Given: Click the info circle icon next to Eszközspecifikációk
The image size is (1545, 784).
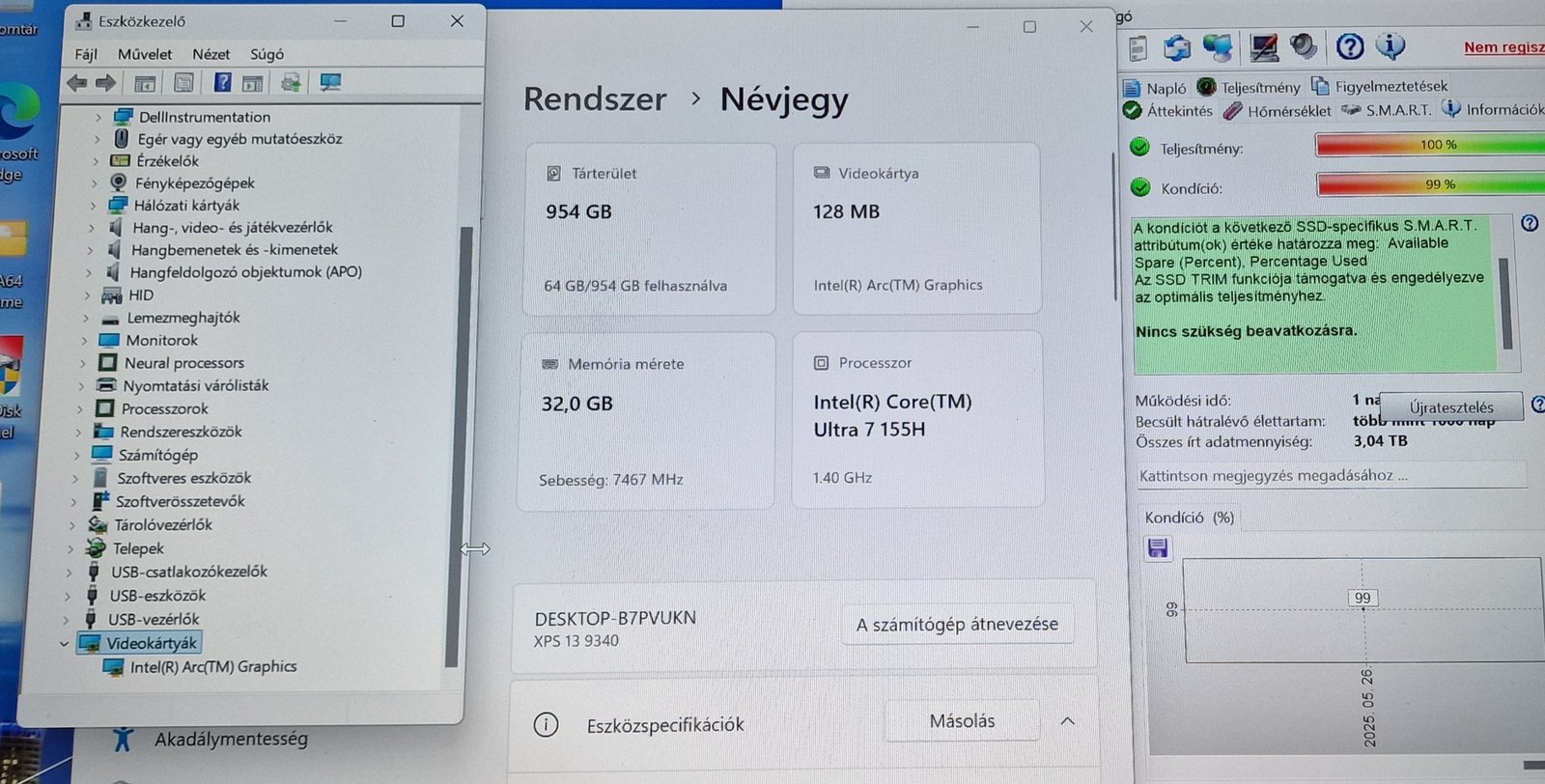Looking at the screenshot, I should [x=546, y=724].
